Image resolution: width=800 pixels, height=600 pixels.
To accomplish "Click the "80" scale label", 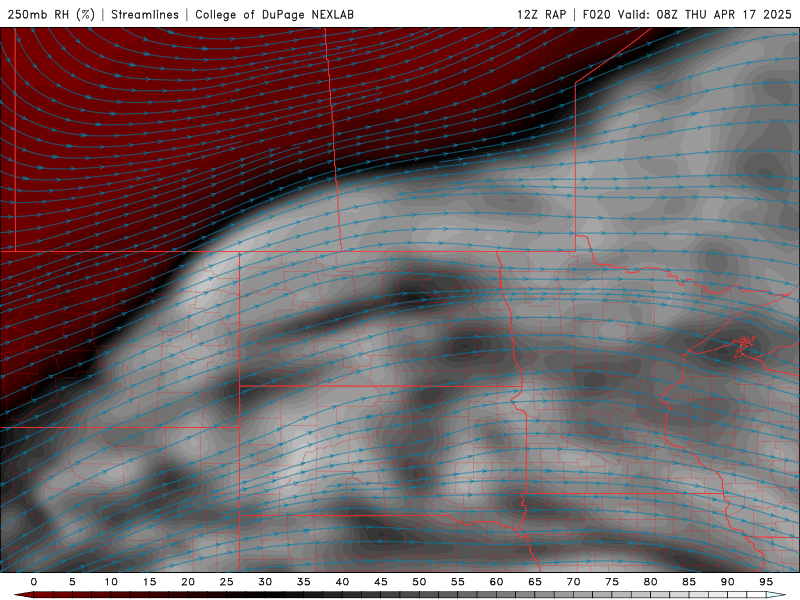I will click(x=650, y=582).
